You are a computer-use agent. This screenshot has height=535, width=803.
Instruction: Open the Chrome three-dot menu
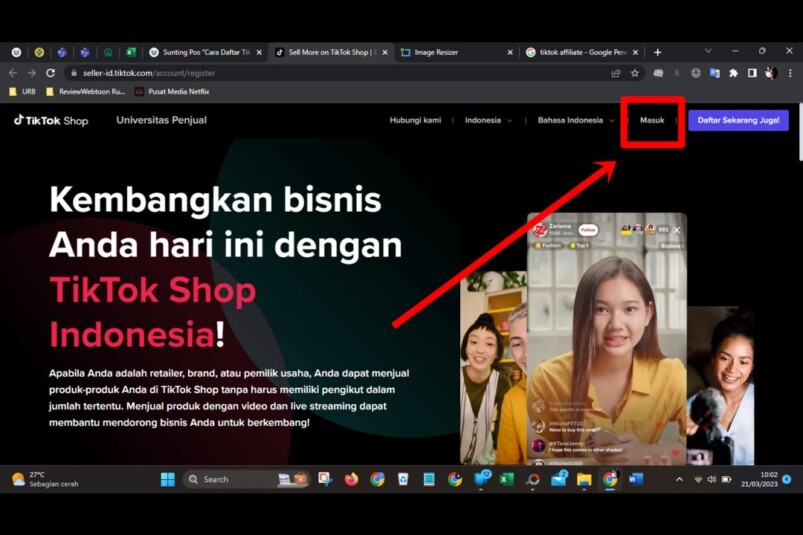pyautogui.click(x=790, y=73)
